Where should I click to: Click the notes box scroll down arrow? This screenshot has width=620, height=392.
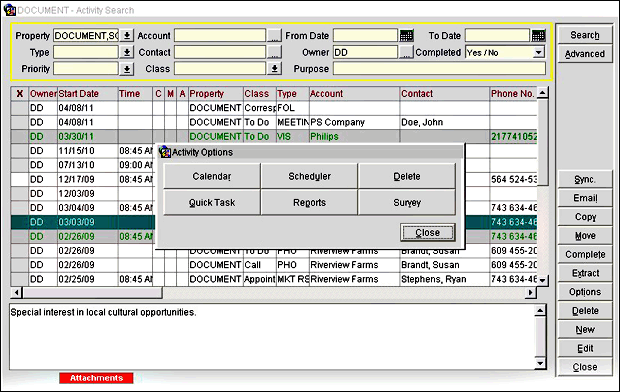tap(540, 363)
